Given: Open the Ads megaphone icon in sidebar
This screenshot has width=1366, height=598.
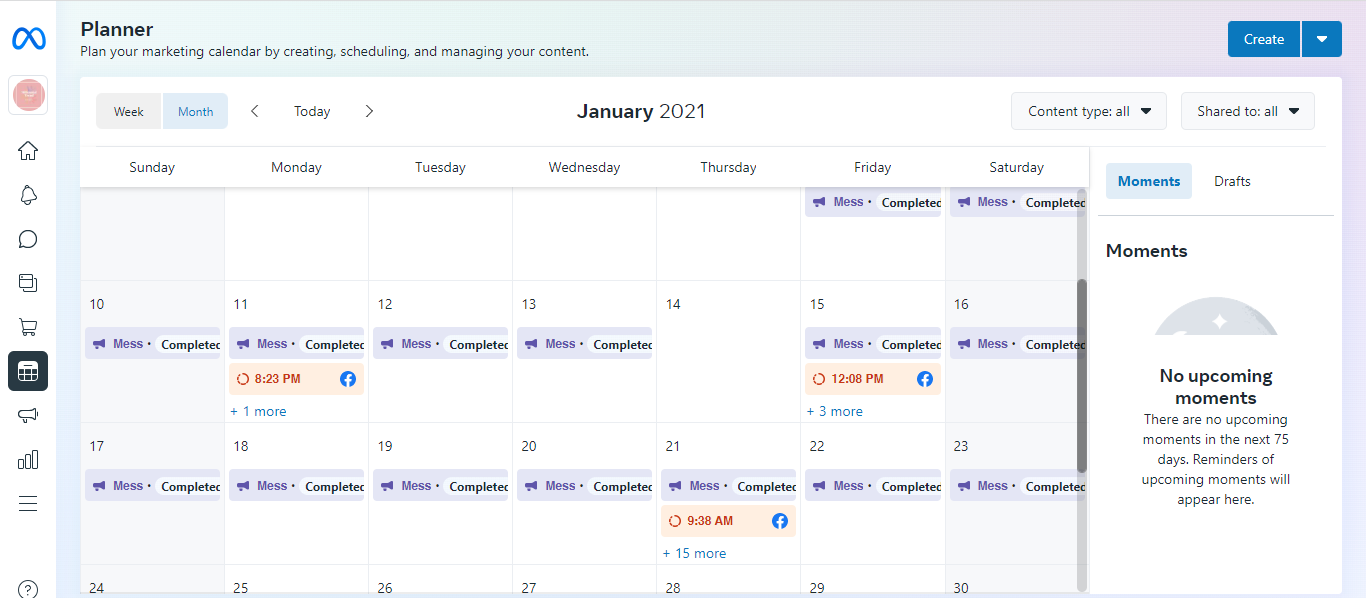Looking at the screenshot, I should 28,415.
